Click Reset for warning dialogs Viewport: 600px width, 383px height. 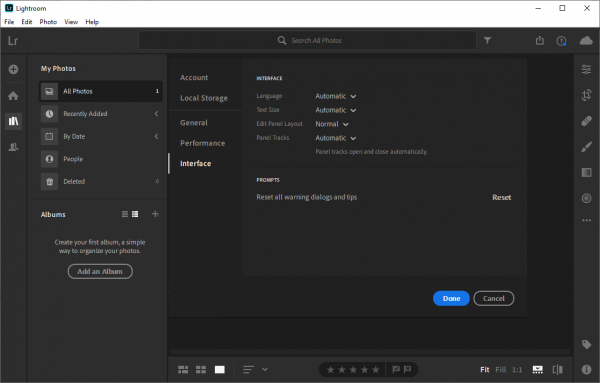click(502, 197)
